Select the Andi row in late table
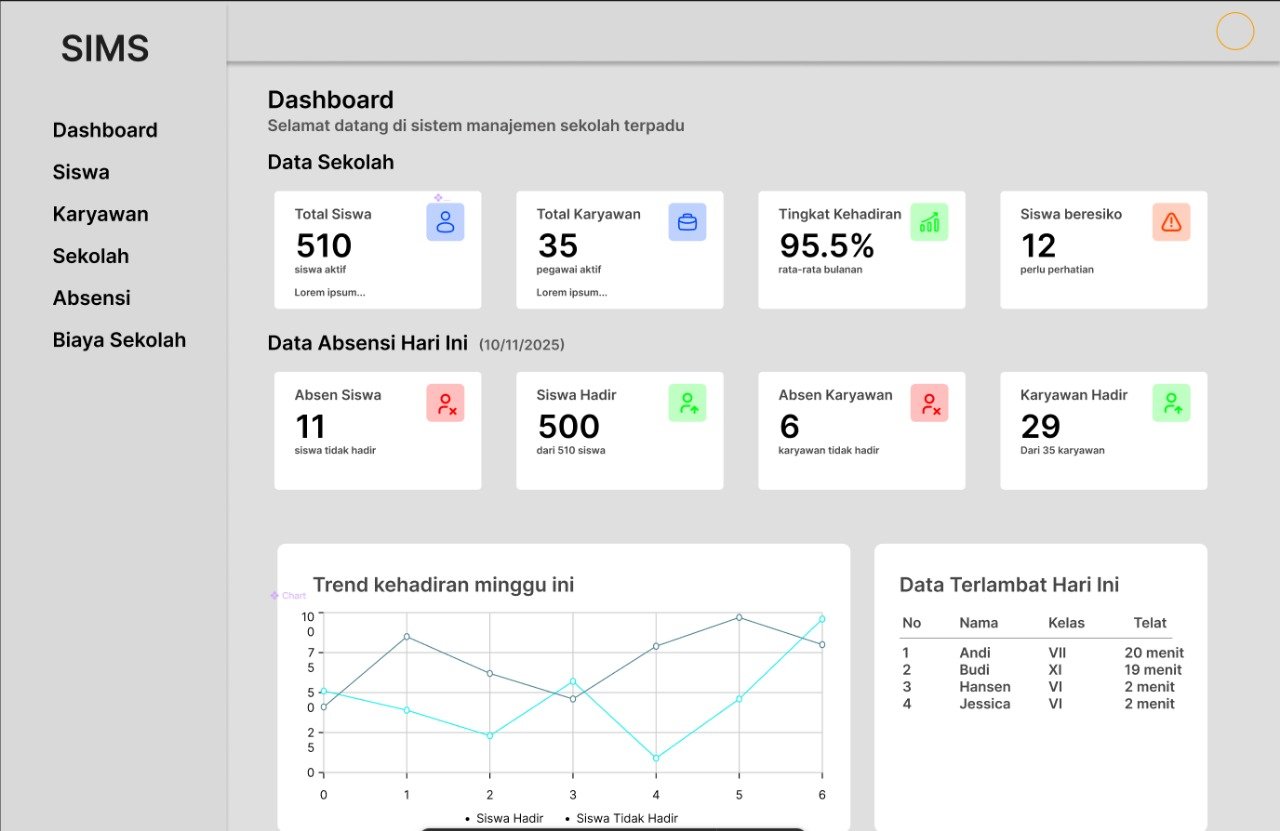 tap(1040, 653)
